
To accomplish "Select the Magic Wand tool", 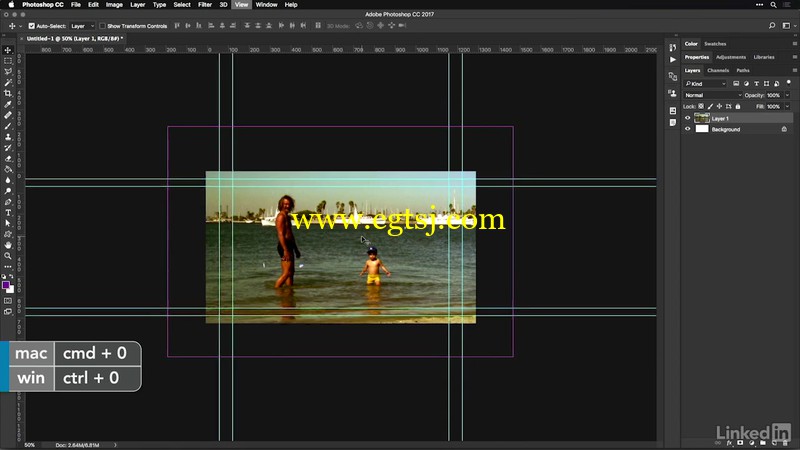I will 8,82.
